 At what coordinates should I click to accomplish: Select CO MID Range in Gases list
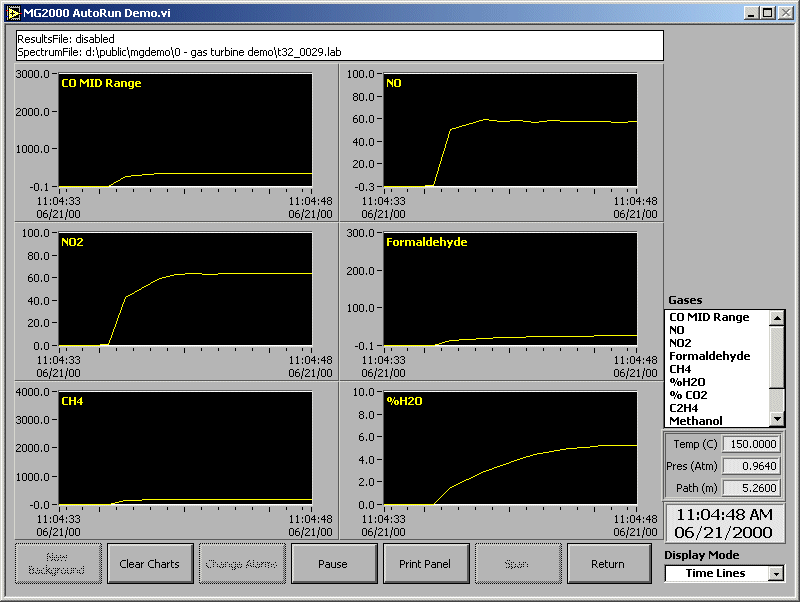point(709,317)
